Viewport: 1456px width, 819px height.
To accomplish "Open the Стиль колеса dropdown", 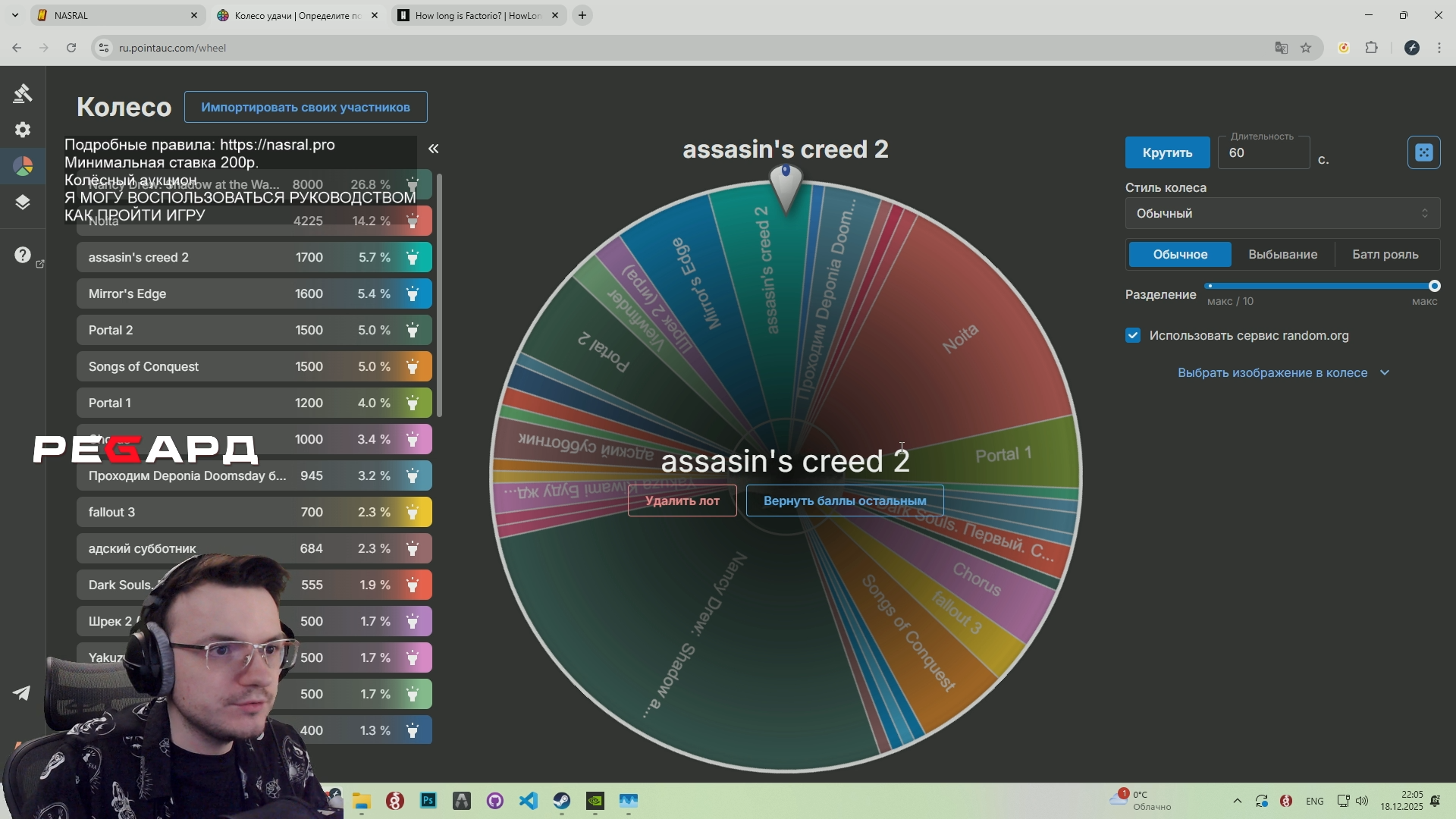I will click(x=1282, y=214).
